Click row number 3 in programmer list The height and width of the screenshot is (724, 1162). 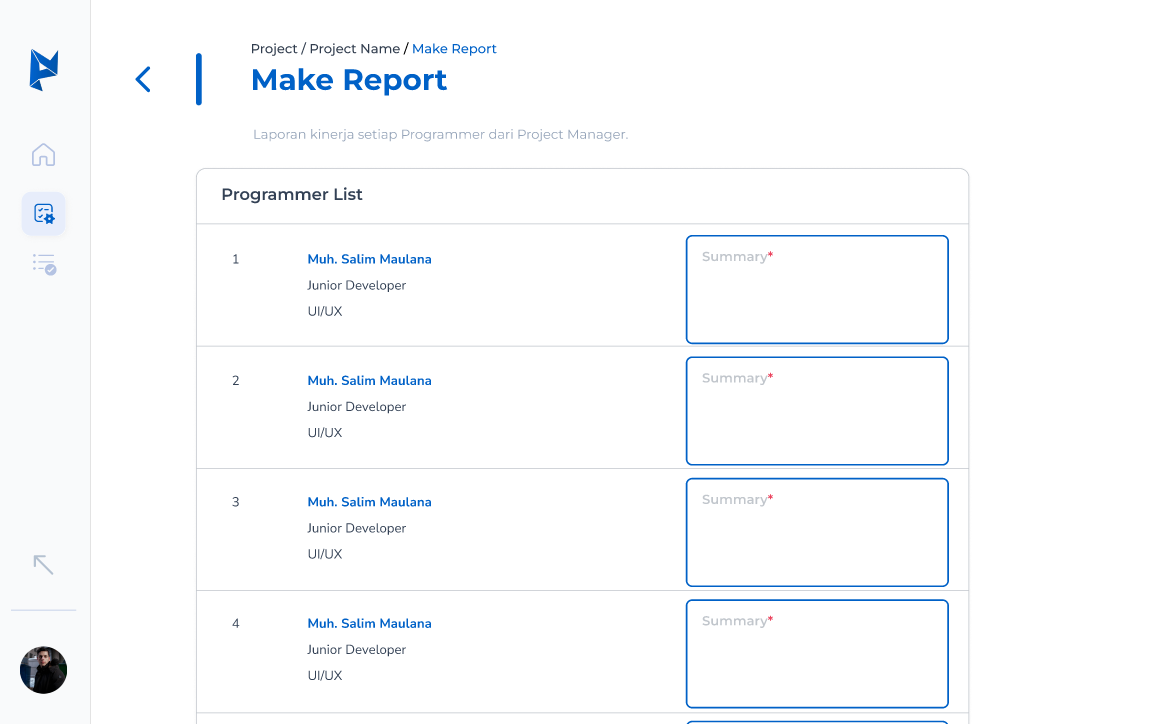click(x=236, y=502)
